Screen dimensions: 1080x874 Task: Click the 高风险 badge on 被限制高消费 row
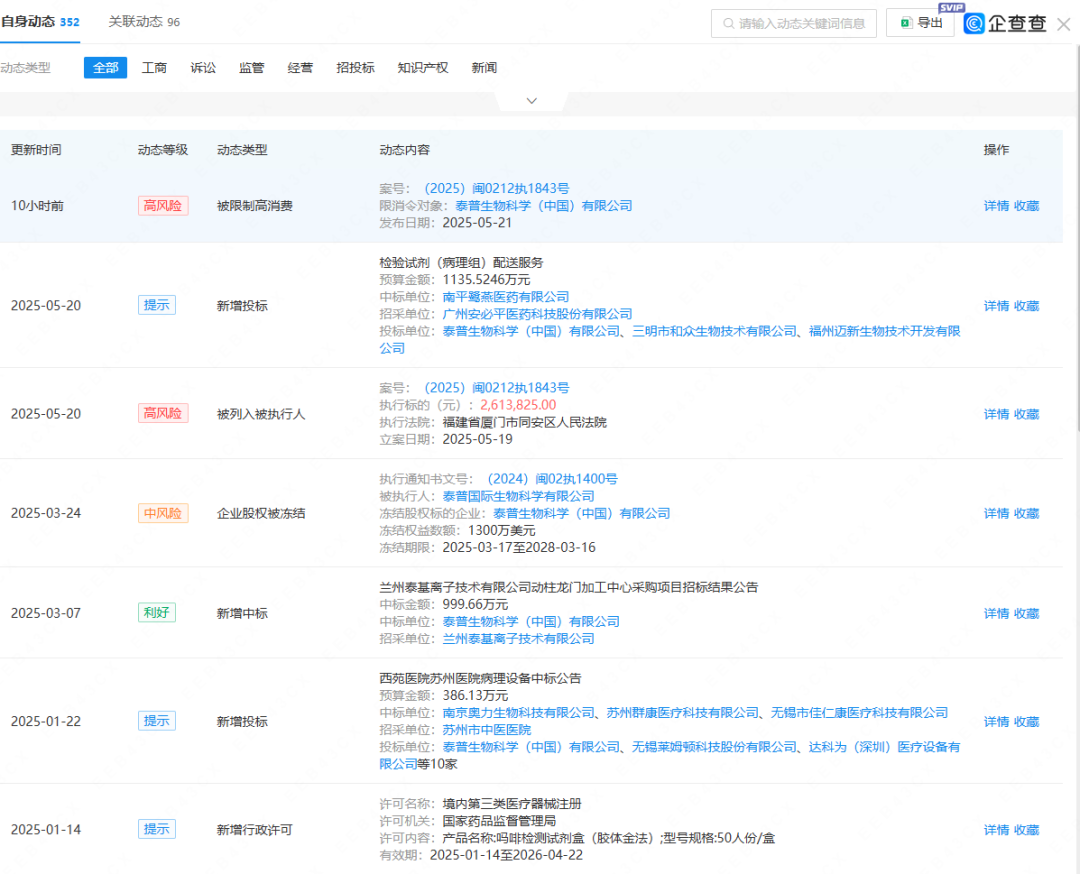tap(163, 205)
